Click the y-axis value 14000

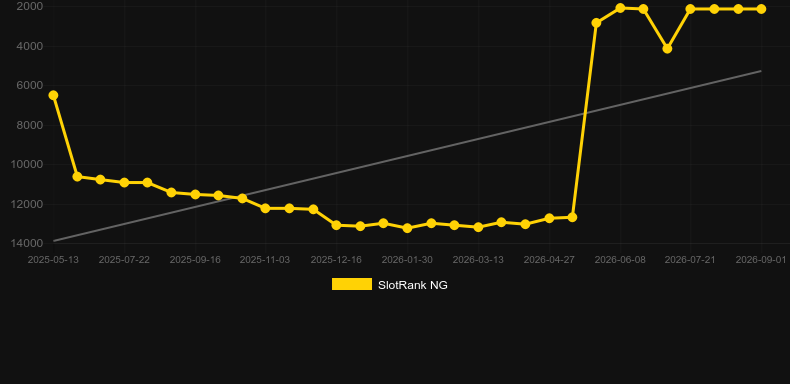pyautogui.click(x=27, y=243)
